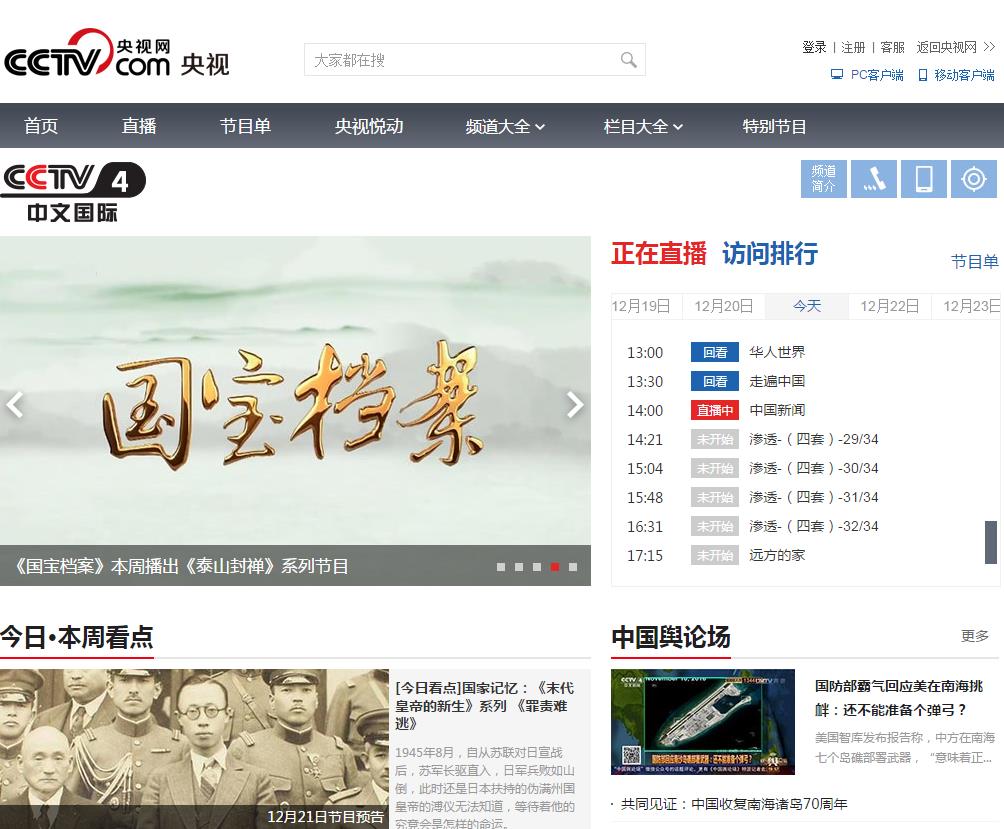Open [今日看点]国家记忆 article title

point(484,705)
